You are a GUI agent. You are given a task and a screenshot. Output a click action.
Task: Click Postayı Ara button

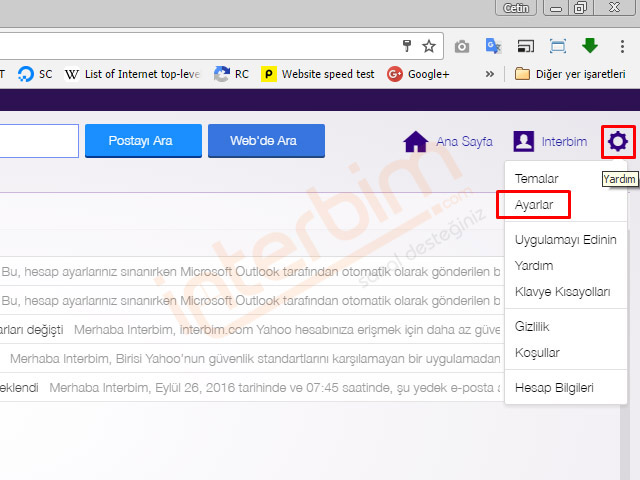tap(143, 141)
